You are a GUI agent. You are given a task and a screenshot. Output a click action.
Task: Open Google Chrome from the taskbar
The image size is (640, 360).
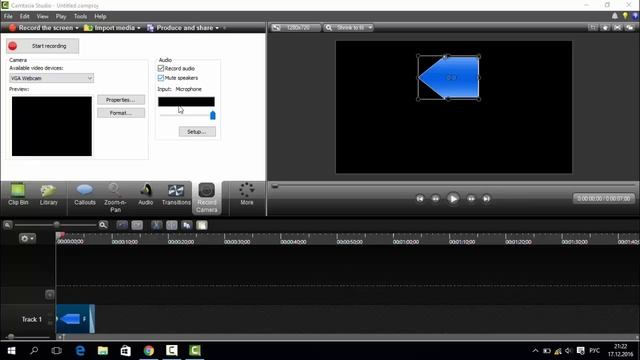tap(149, 351)
